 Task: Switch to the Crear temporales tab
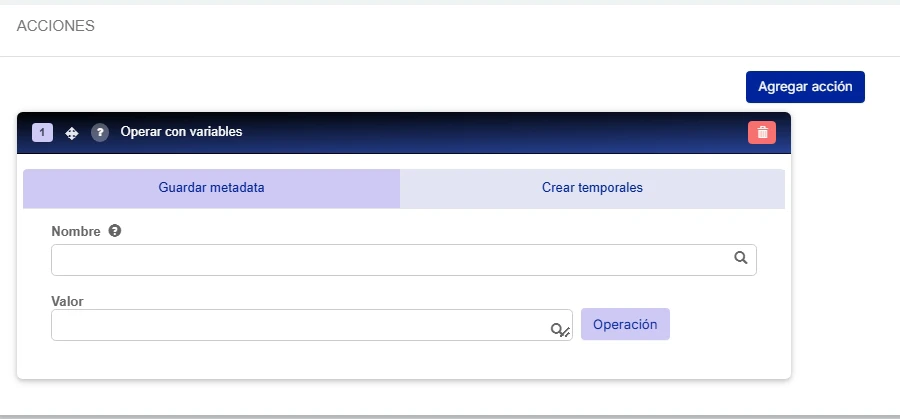(x=592, y=188)
